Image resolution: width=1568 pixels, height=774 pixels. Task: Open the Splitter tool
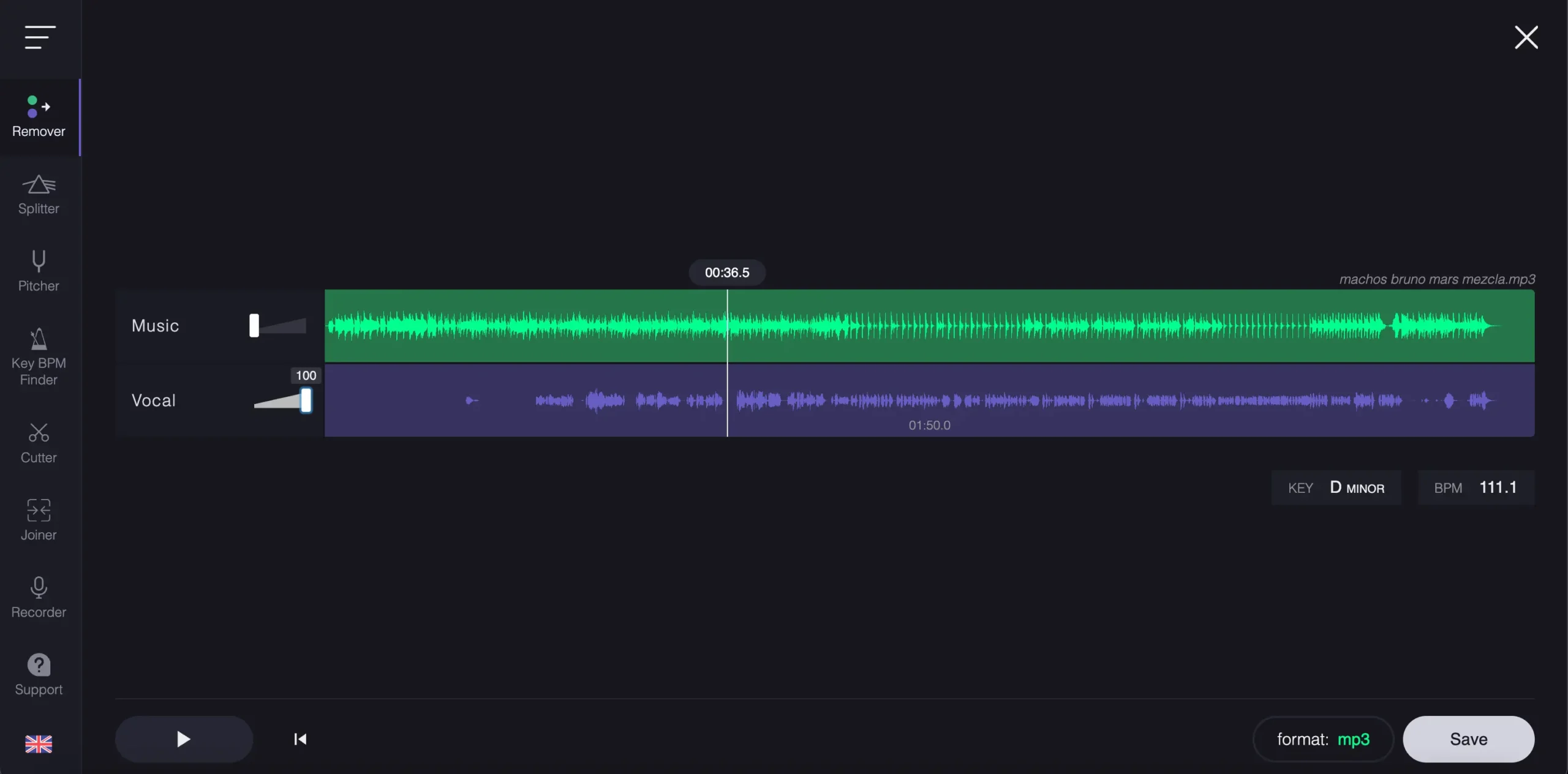(39, 195)
